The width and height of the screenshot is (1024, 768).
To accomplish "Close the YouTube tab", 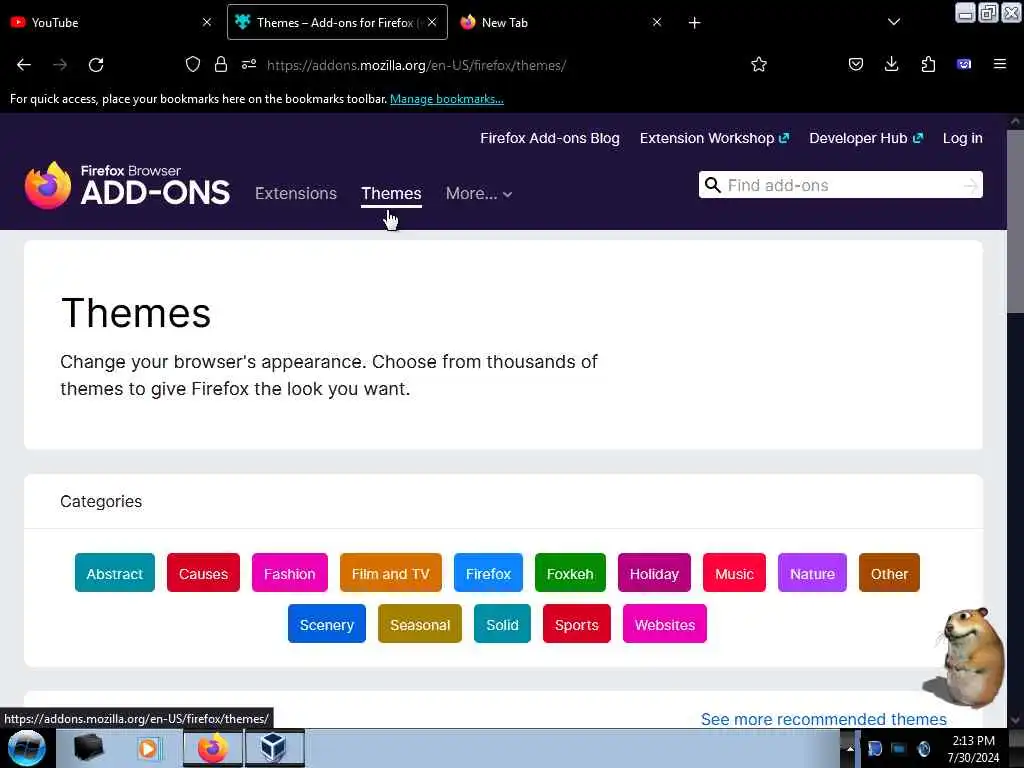I will [x=207, y=22].
